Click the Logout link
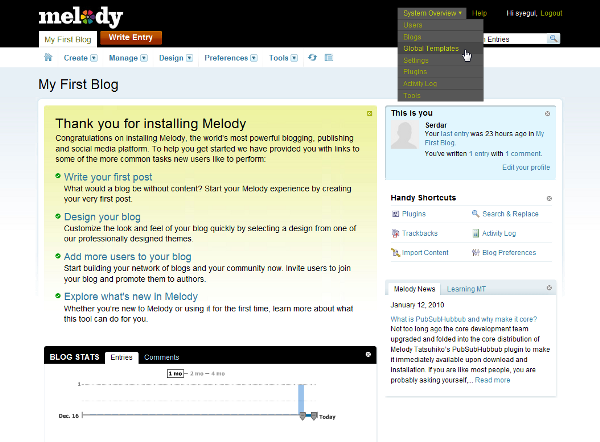The width and height of the screenshot is (600, 442). [x=551, y=13]
